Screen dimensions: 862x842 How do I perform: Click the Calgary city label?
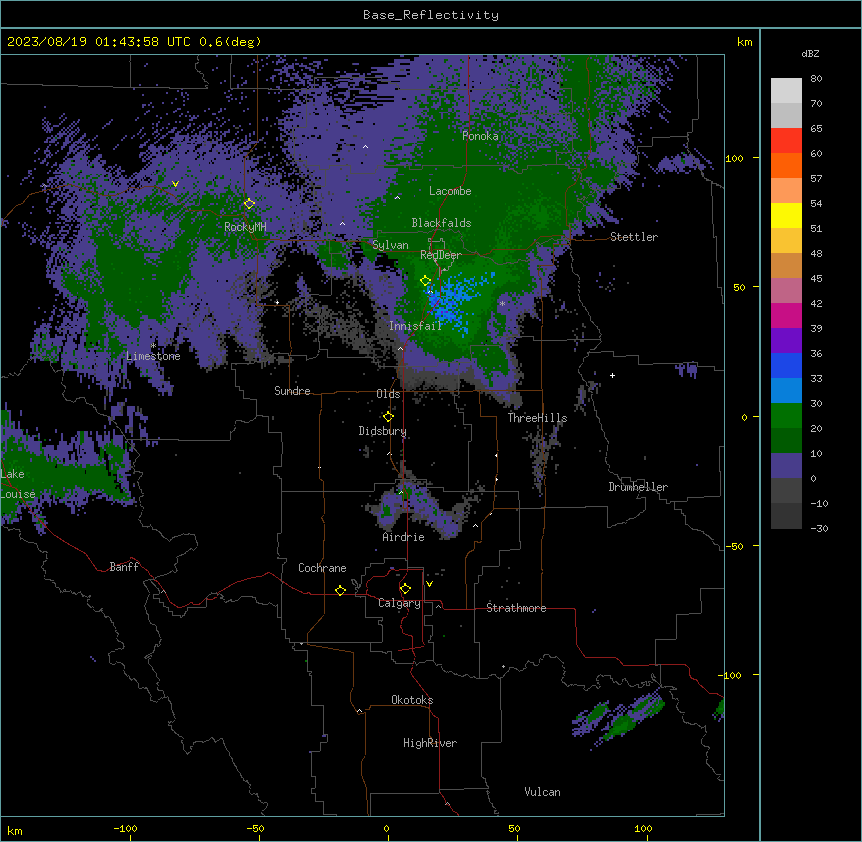[x=399, y=603]
